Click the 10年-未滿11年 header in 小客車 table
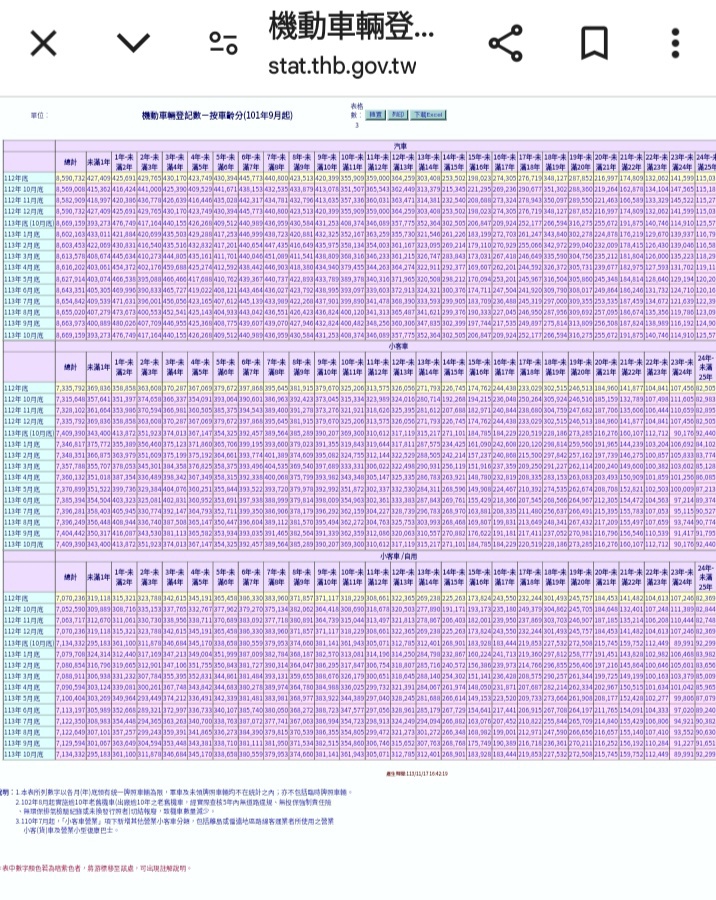716x900 pixels. (352, 367)
